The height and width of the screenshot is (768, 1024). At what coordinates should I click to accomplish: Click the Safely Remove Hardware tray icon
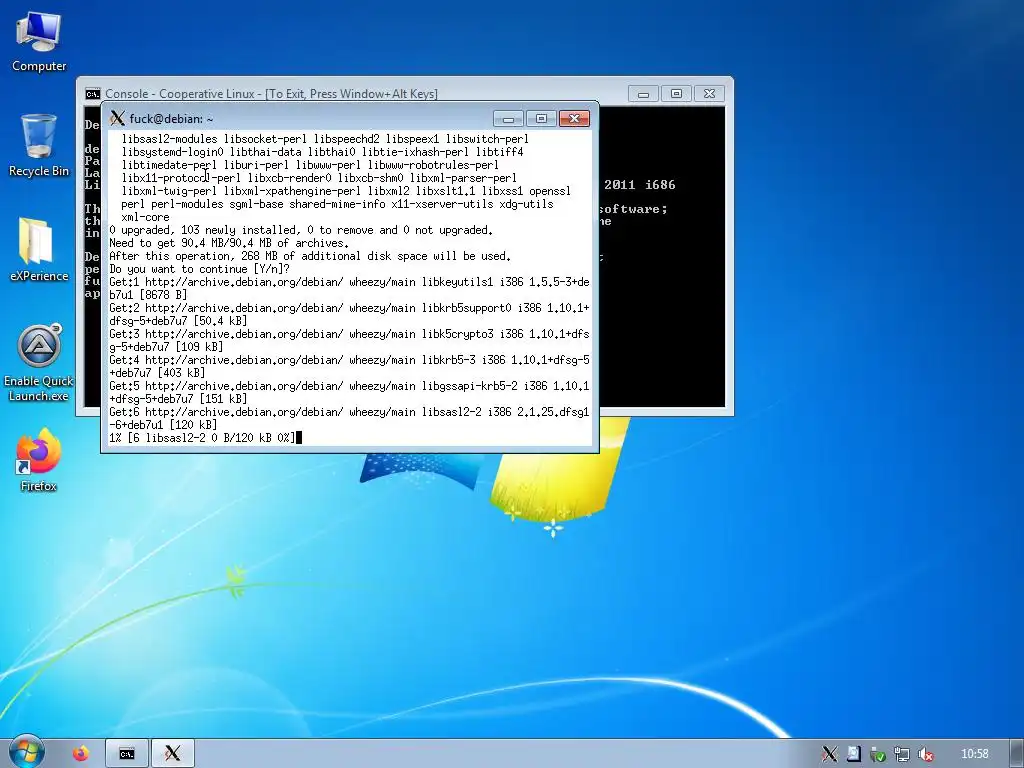coord(878,754)
